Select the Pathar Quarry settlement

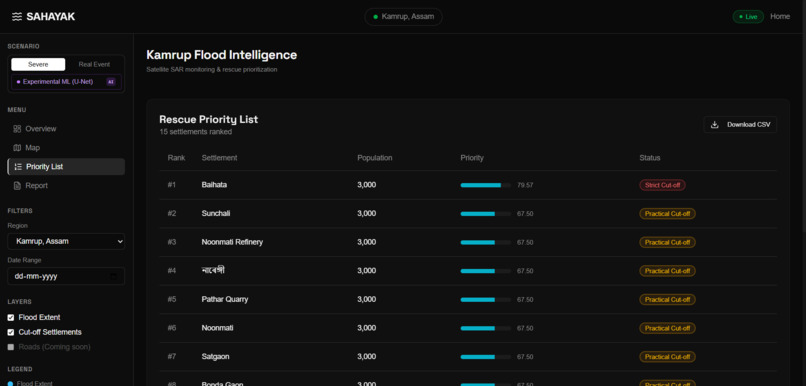[225, 299]
